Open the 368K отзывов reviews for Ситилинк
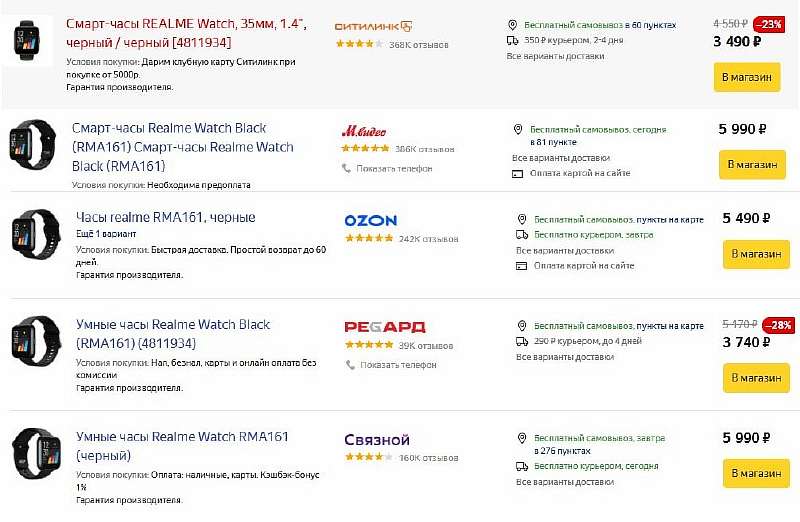This screenshot has width=800, height=522. coord(418,45)
